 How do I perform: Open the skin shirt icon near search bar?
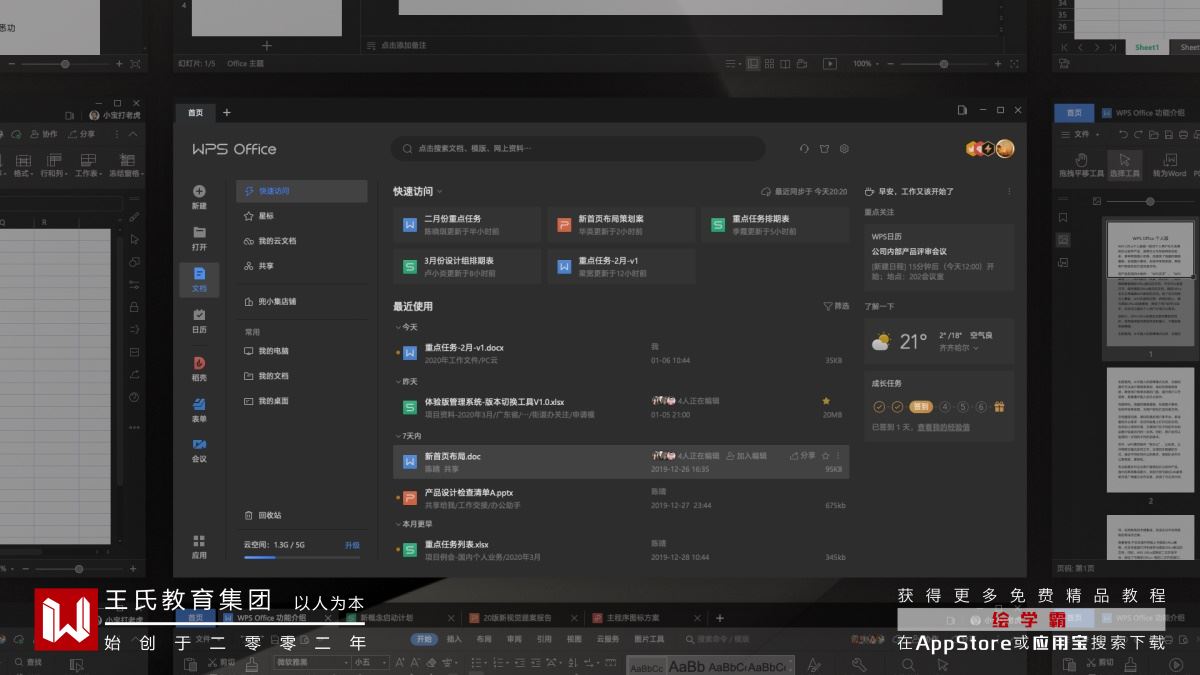click(824, 149)
